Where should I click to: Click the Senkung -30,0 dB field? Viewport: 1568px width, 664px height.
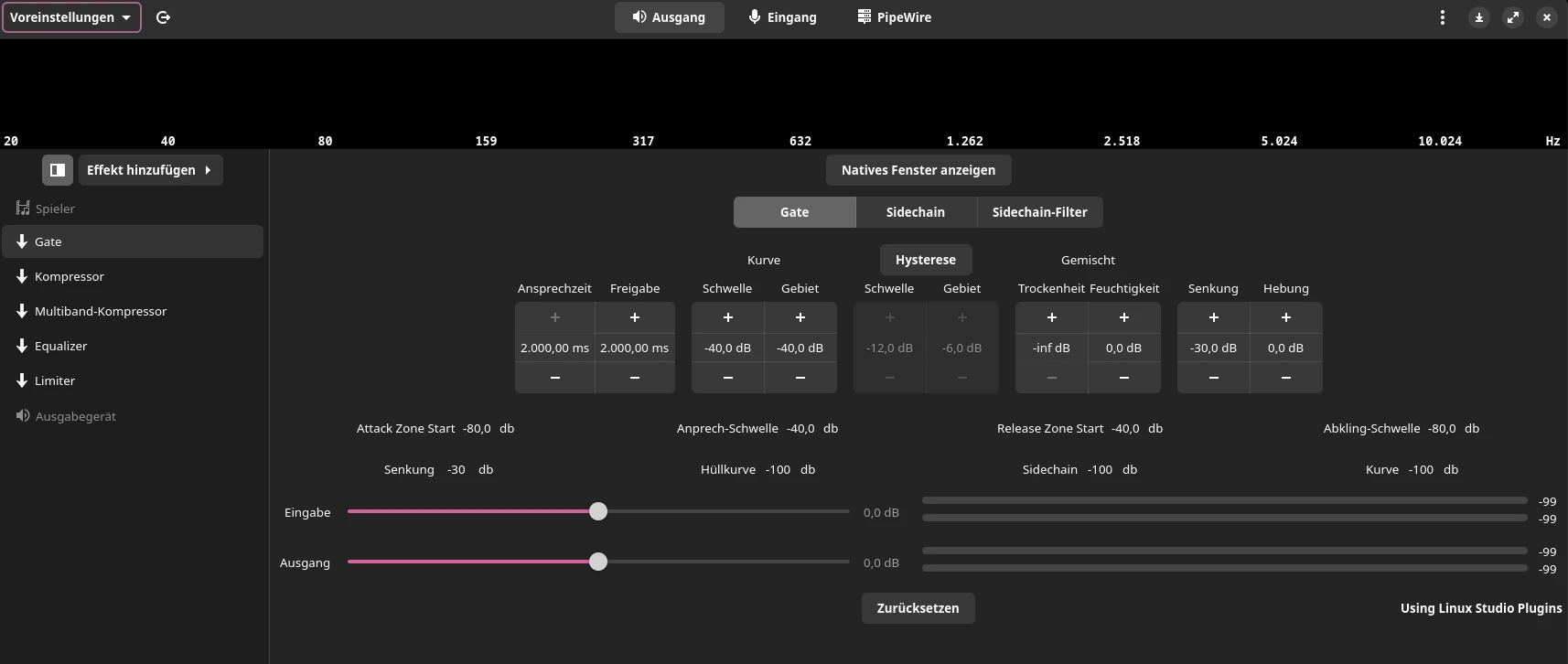(1214, 348)
